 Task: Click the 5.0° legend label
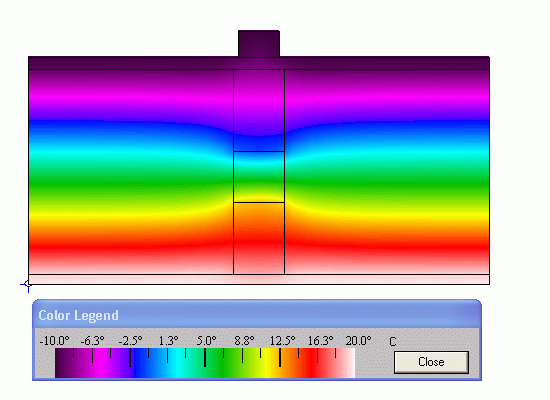point(206,341)
